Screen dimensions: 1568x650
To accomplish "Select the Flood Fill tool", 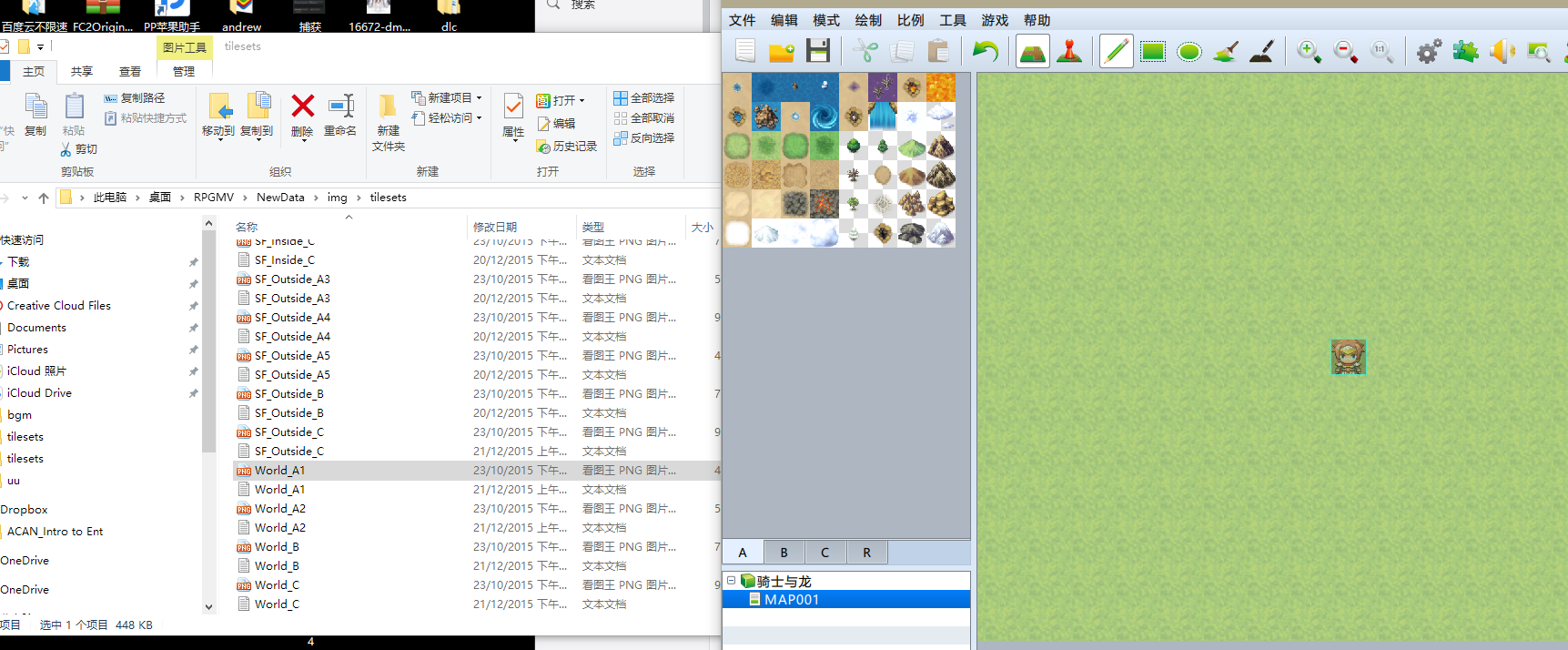I will [x=1226, y=52].
